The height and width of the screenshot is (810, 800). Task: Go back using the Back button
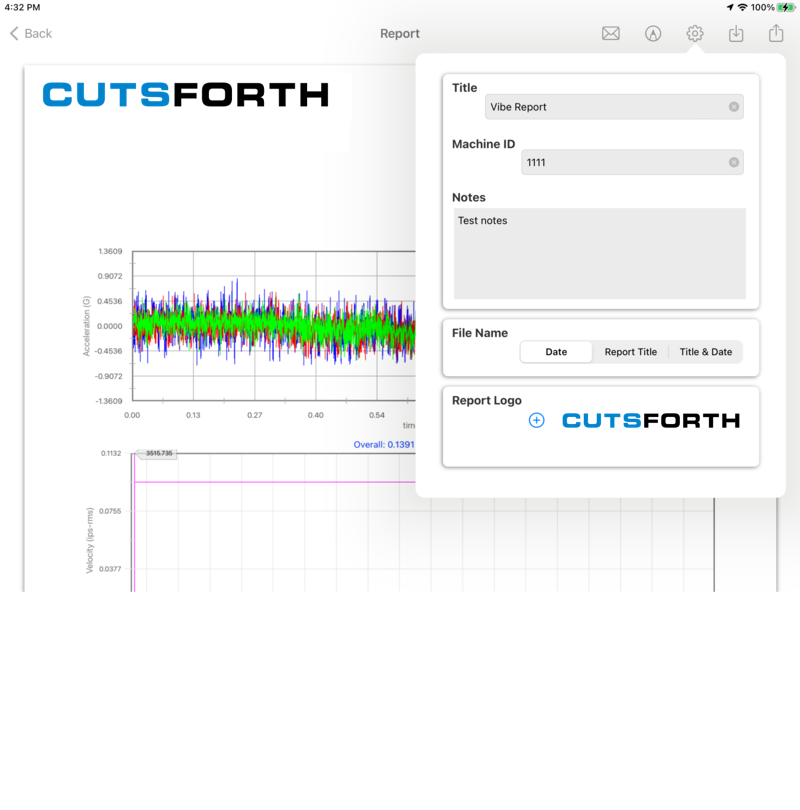[31, 34]
